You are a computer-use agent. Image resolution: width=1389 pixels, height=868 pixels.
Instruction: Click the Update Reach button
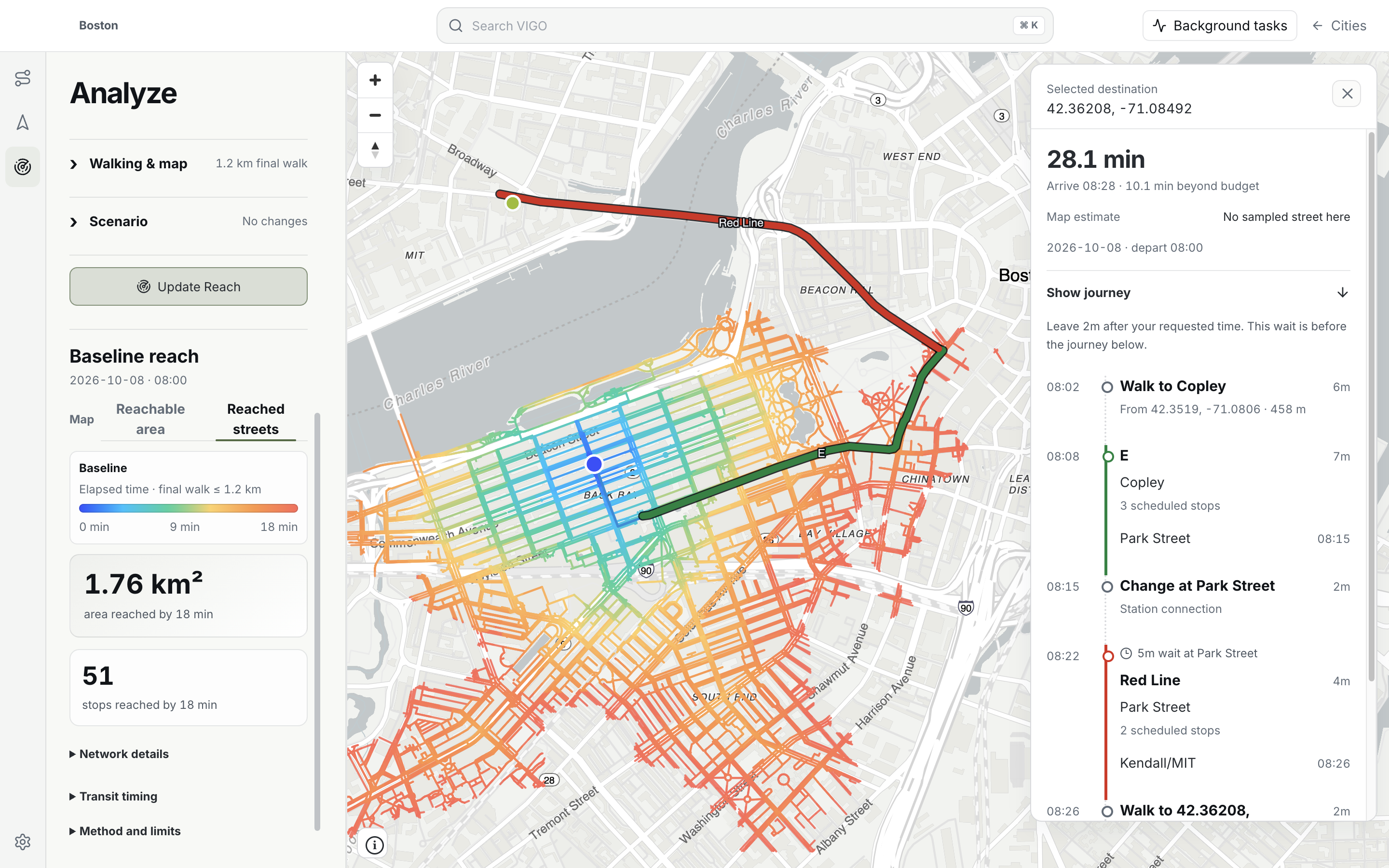pos(188,286)
